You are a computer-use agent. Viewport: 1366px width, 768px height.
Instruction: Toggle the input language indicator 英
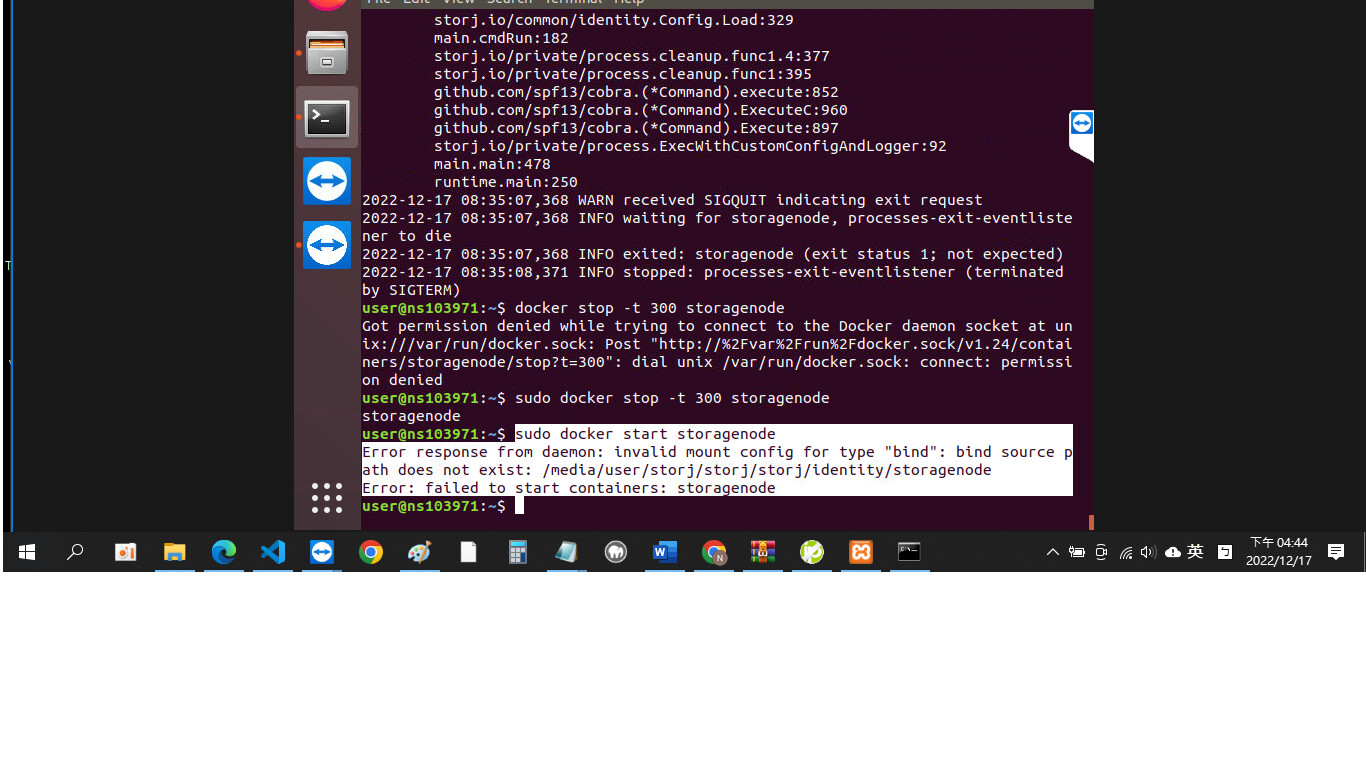[1195, 552]
